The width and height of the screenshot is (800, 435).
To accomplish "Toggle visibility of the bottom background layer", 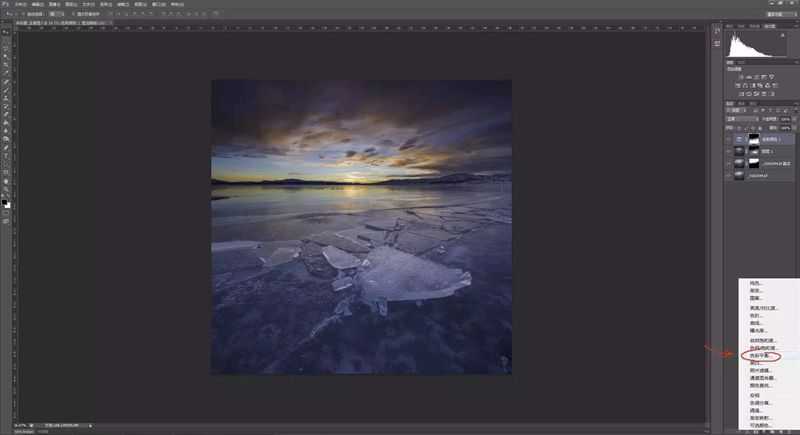I will coord(728,175).
